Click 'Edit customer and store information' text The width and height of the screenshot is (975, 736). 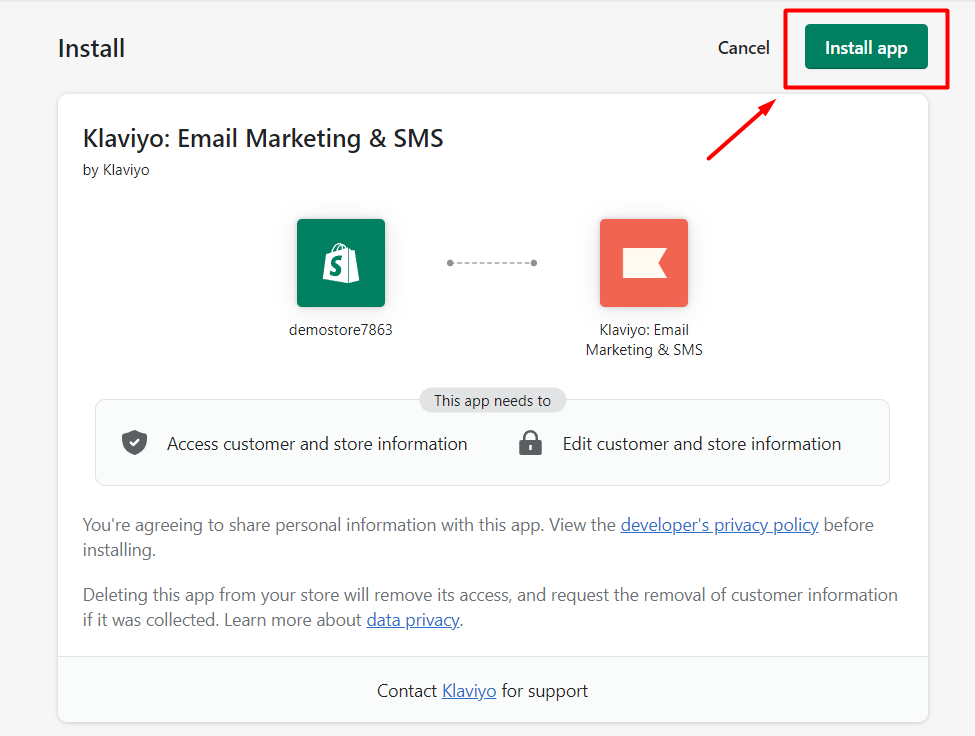point(701,444)
